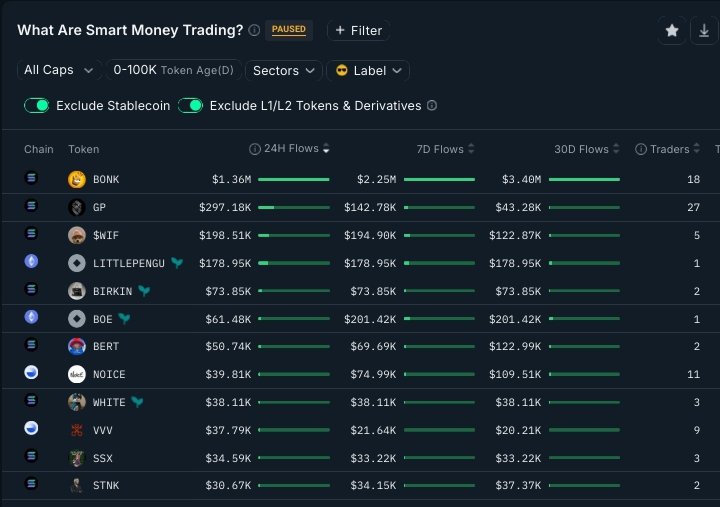Click $33.22K 7D value in SSX row
Image resolution: width=720 pixels, height=507 pixels.
(x=373, y=458)
